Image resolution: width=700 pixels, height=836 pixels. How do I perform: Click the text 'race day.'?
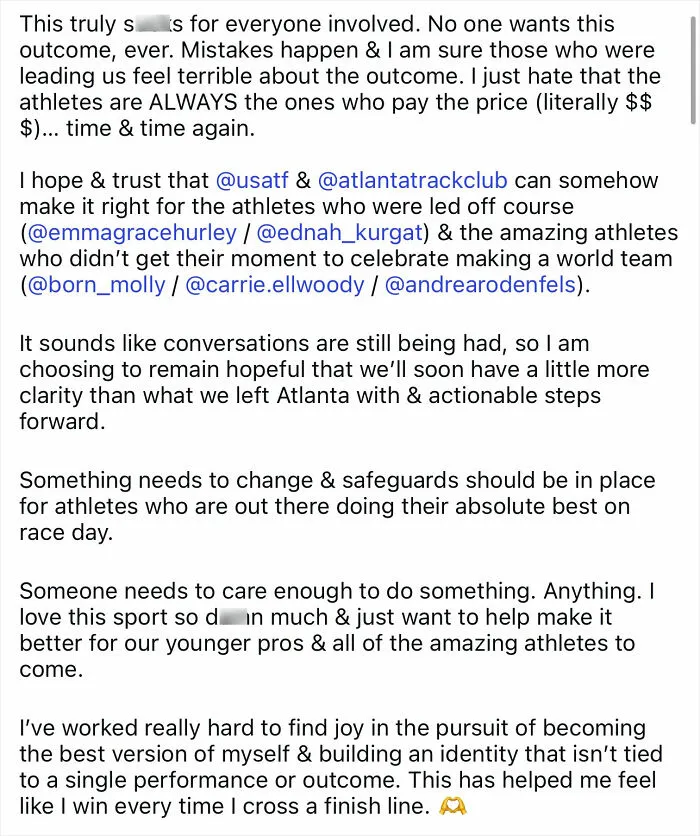(x=67, y=532)
